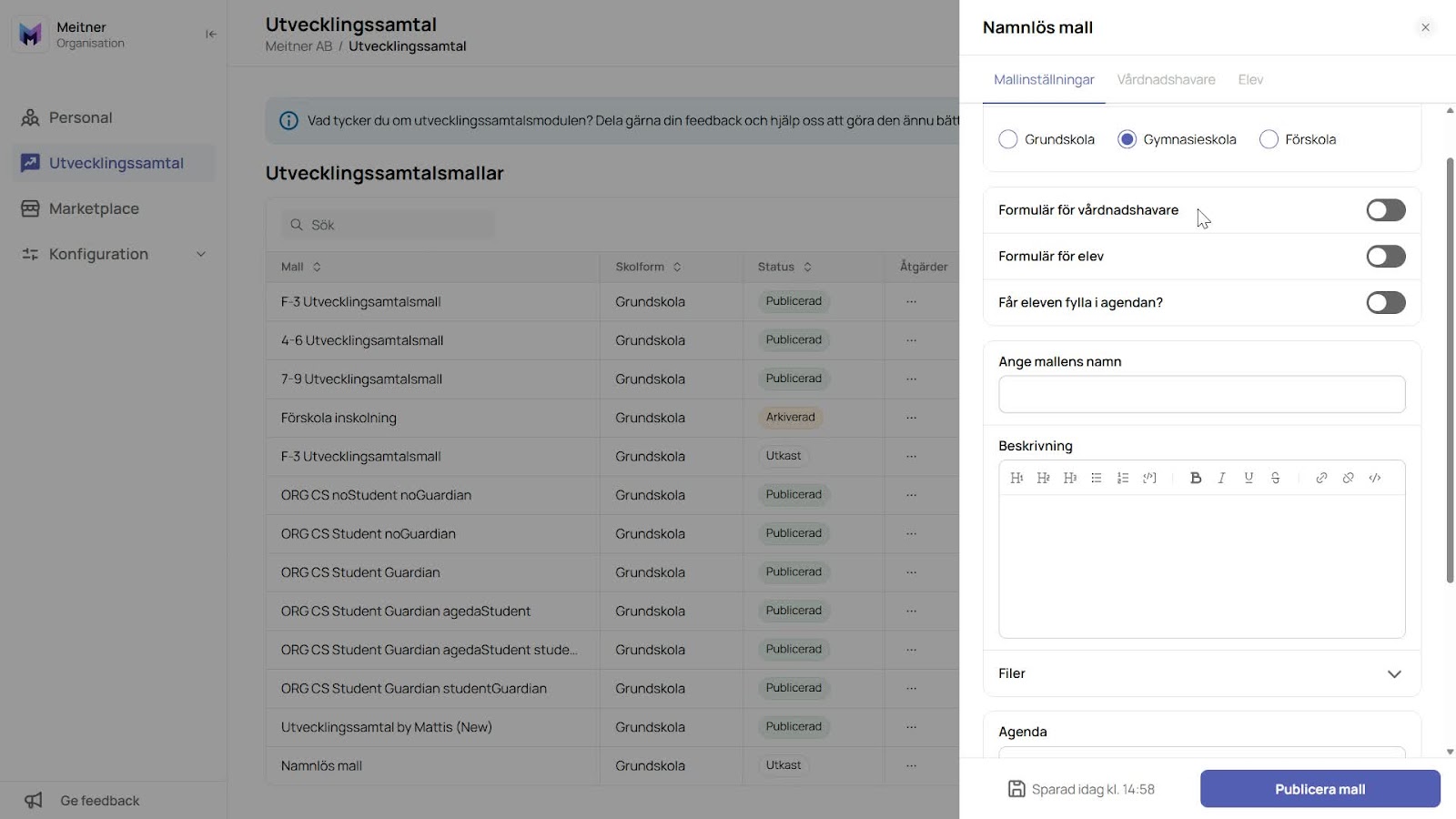
Task: Insert a link in description editor
Action: click(1321, 478)
